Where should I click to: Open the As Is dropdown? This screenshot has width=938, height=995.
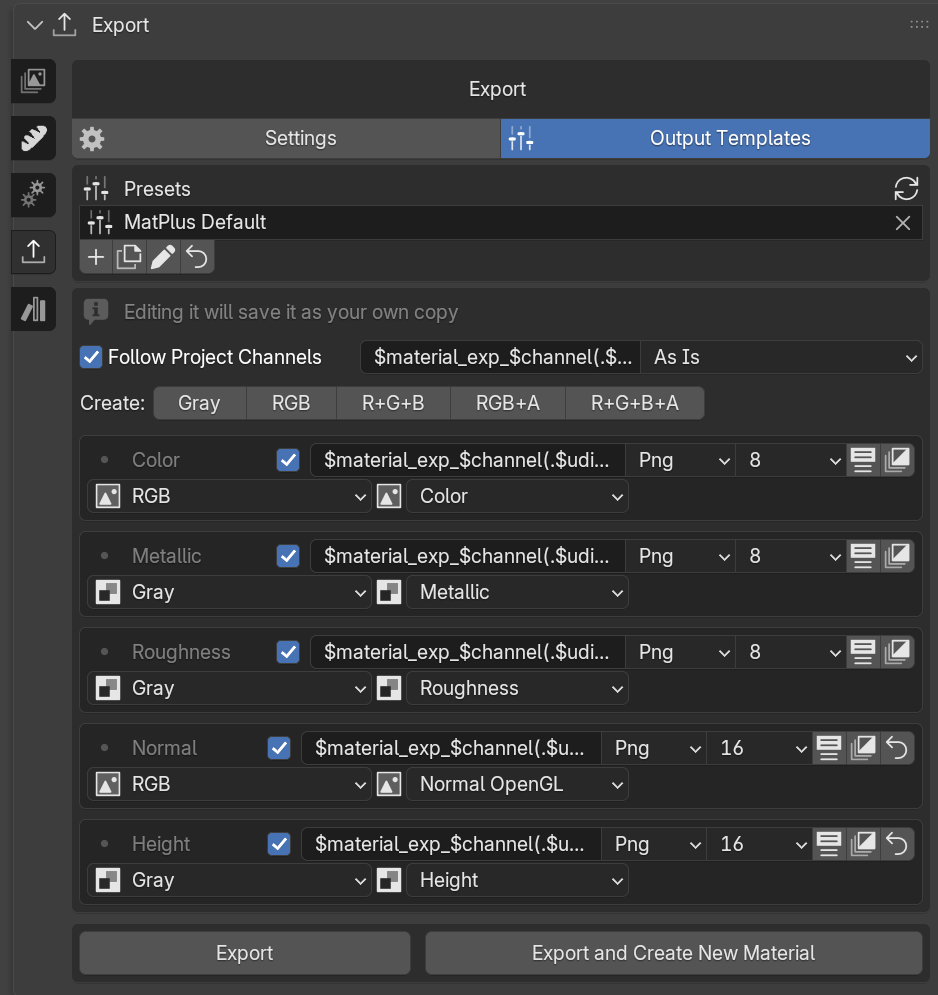pyautogui.click(x=781, y=357)
